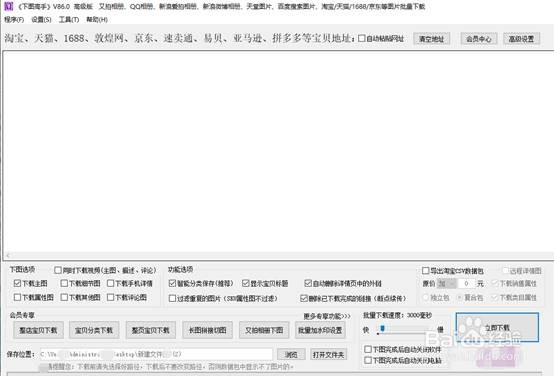Toggle 删除已下载完成的链接(断点续传) checkbox
The width and height of the screenshot is (554, 376).
tap(304, 298)
